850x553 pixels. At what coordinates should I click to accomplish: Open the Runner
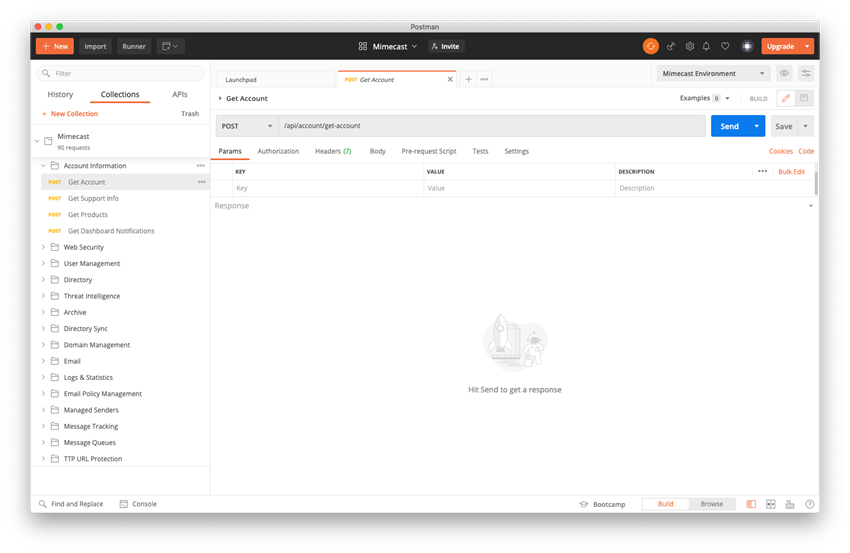(134, 46)
